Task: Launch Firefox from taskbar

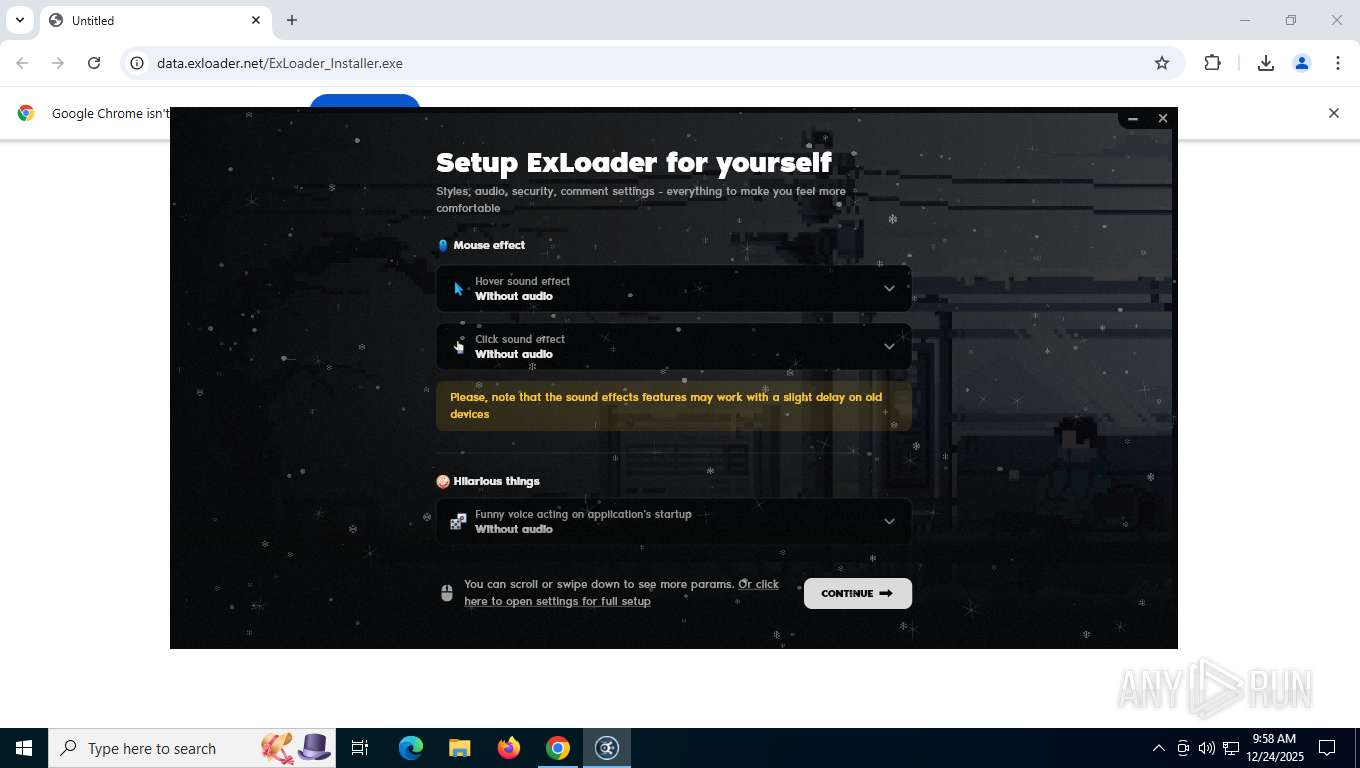Action: click(509, 748)
